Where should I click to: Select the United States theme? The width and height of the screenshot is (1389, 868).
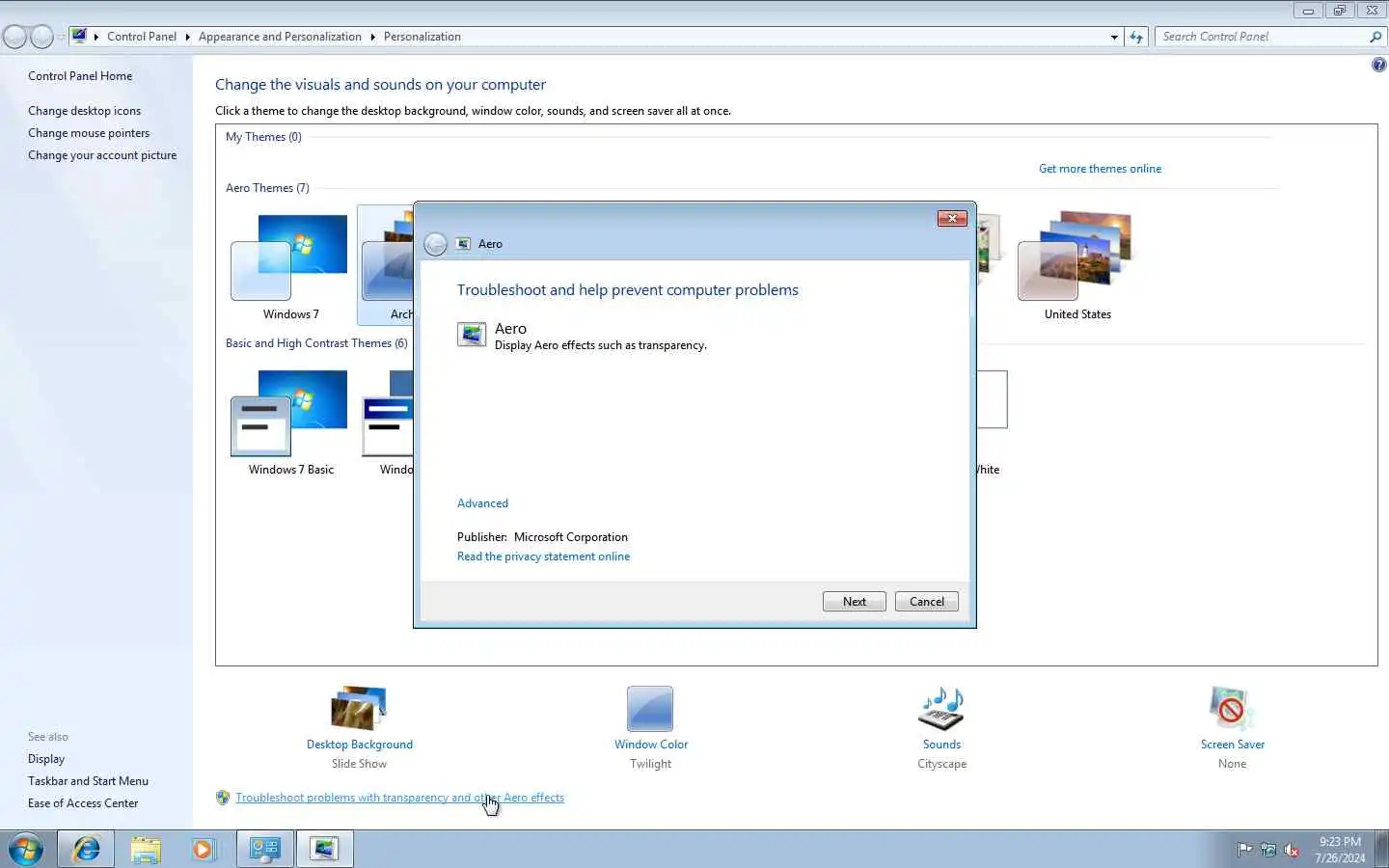pos(1077,267)
